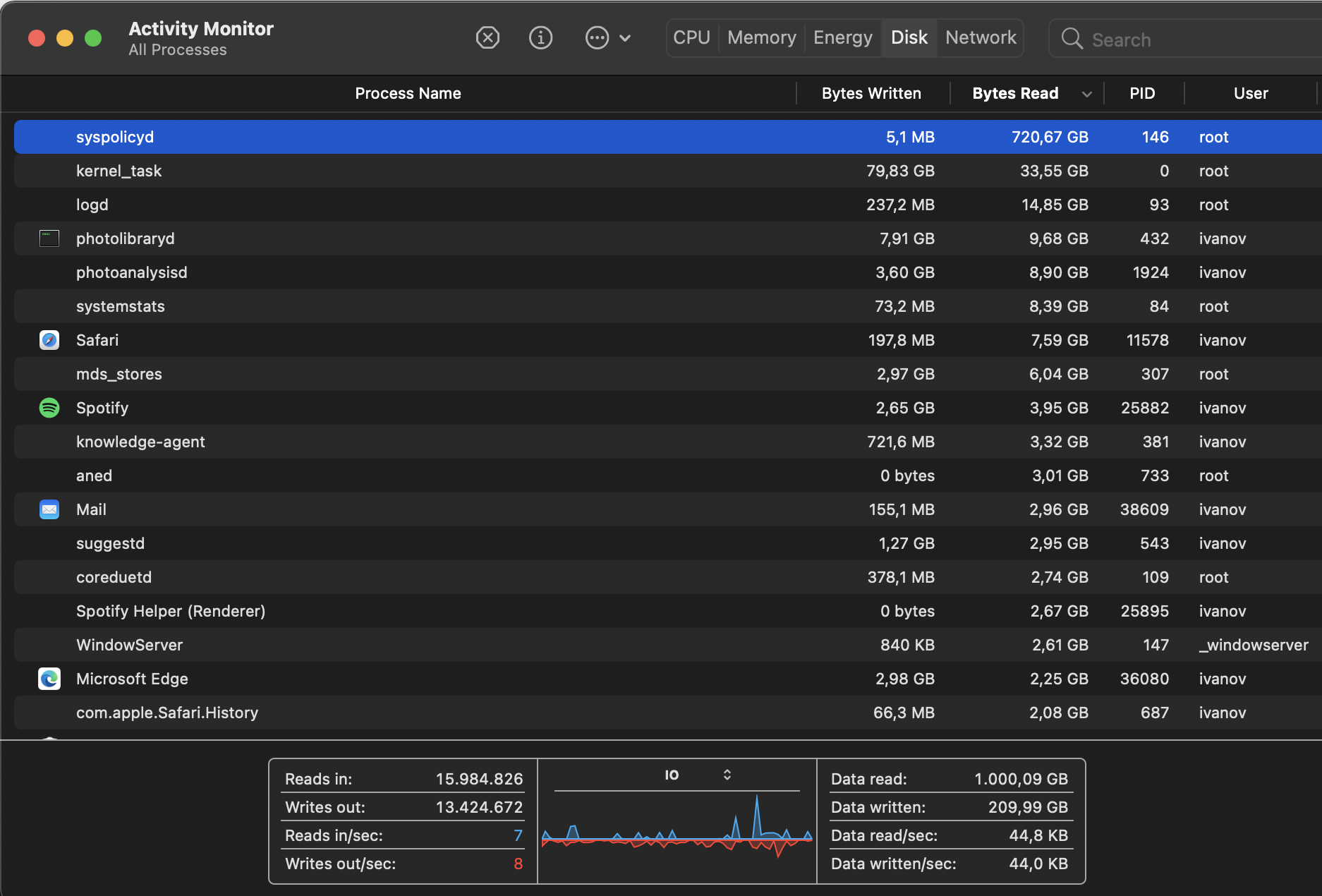The image size is (1322, 896).
Task: Click the Mail app icon in list
Action: point(49,509)
